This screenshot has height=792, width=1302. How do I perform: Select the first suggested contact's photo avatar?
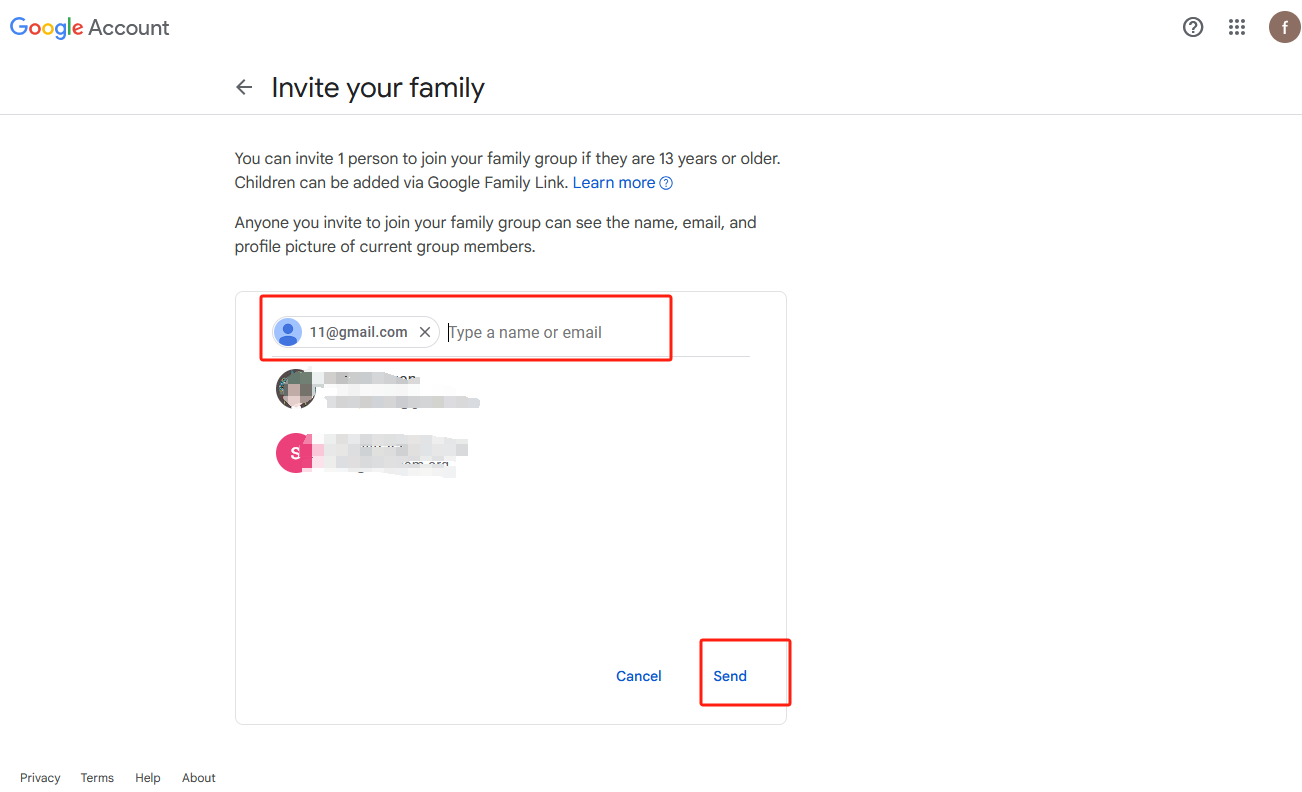295,389
